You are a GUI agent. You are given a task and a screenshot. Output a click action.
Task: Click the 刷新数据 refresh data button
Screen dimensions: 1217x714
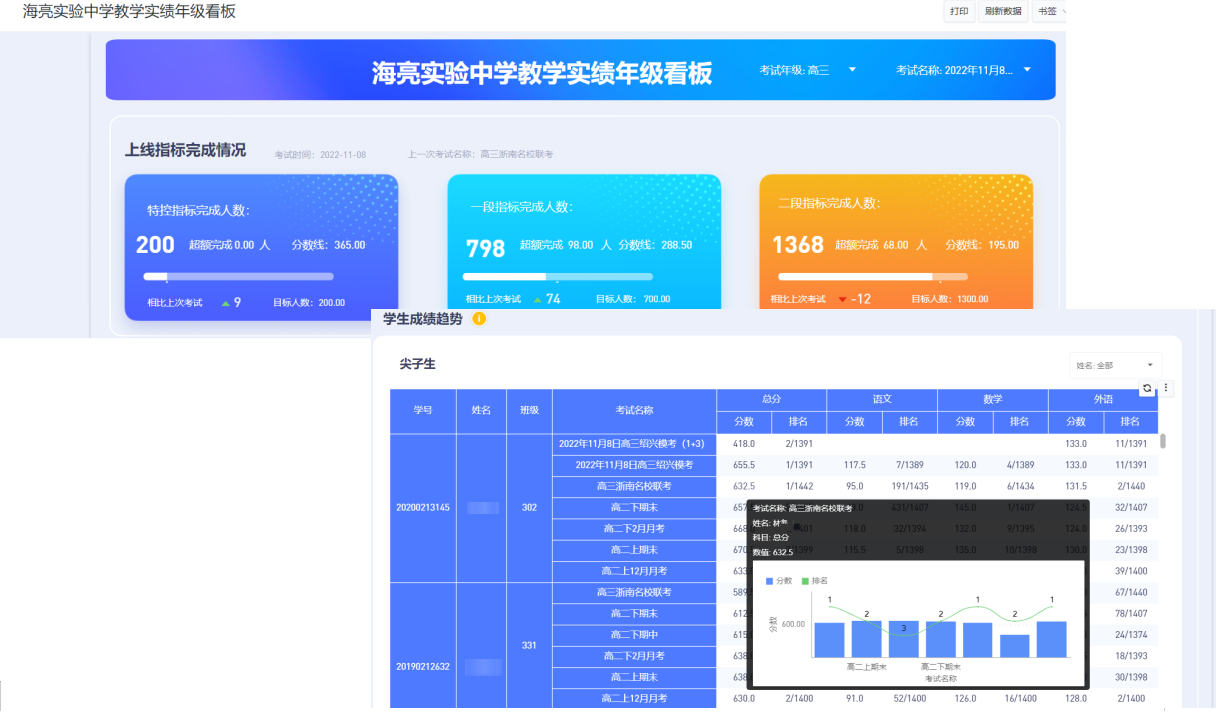pyautogui.click(x=1003, y=11)
